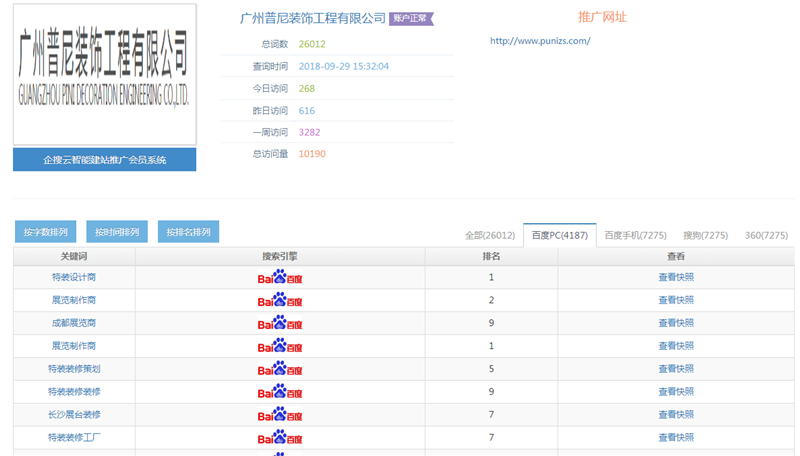Click 企搜云智能建站推广会员系统 blue button
Image resolution: width=800 pixels, height=456 pixels.
tap(104, 160)
